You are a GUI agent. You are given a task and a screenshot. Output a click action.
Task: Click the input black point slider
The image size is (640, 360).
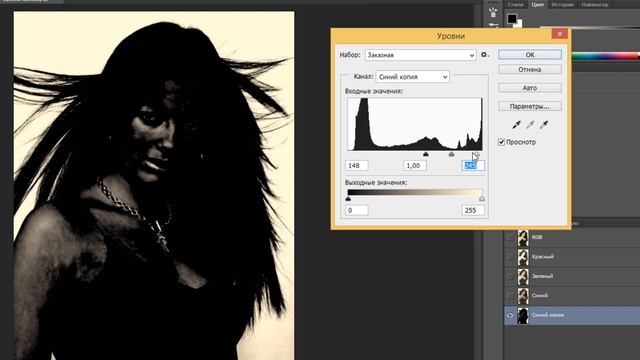click(426, 154)
